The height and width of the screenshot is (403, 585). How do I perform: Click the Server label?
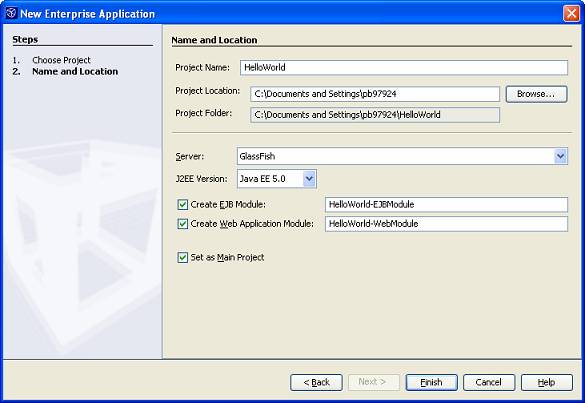point(190,156)
